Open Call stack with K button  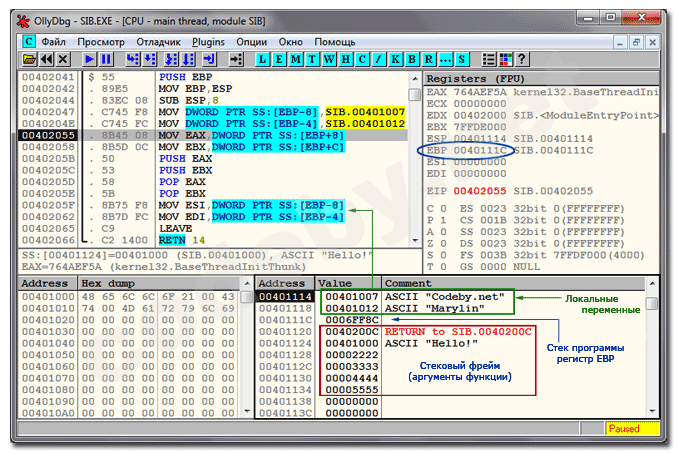(x=393, y=60)
